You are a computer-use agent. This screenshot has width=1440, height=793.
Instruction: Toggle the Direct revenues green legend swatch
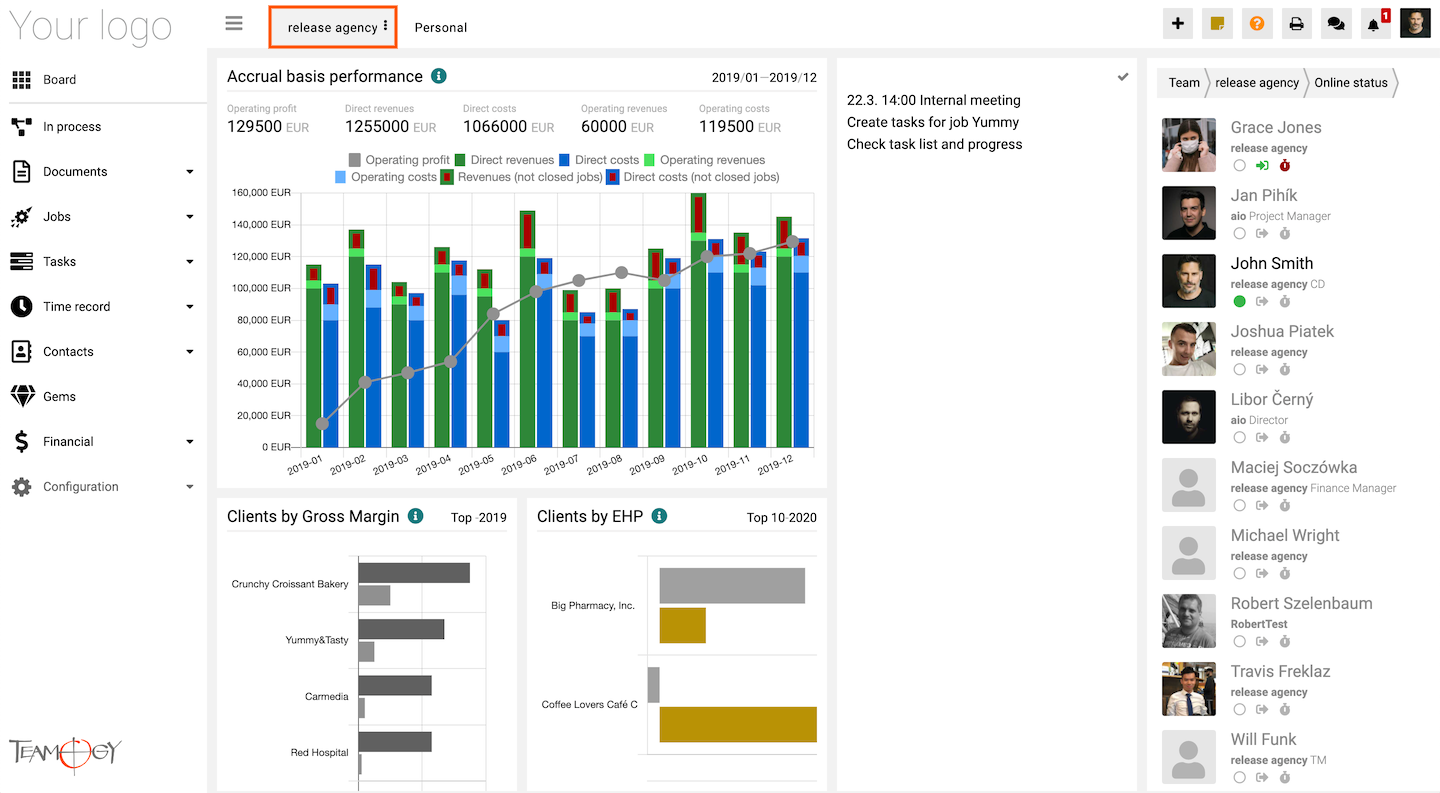point(461,160)
